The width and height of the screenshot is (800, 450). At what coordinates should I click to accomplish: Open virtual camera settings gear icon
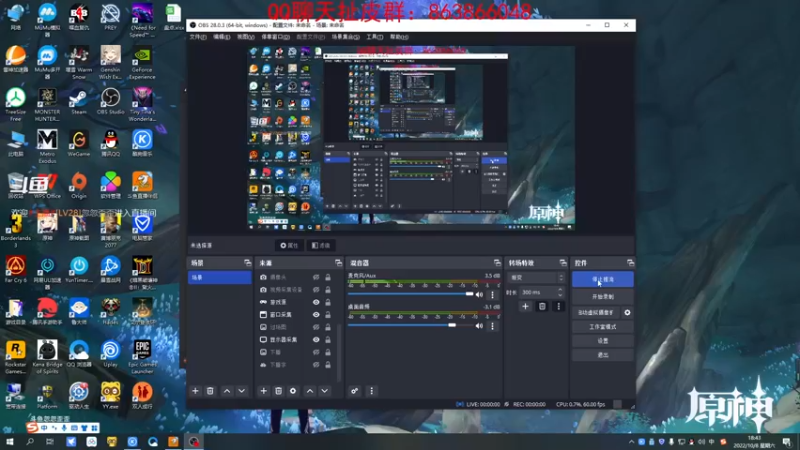627,312
